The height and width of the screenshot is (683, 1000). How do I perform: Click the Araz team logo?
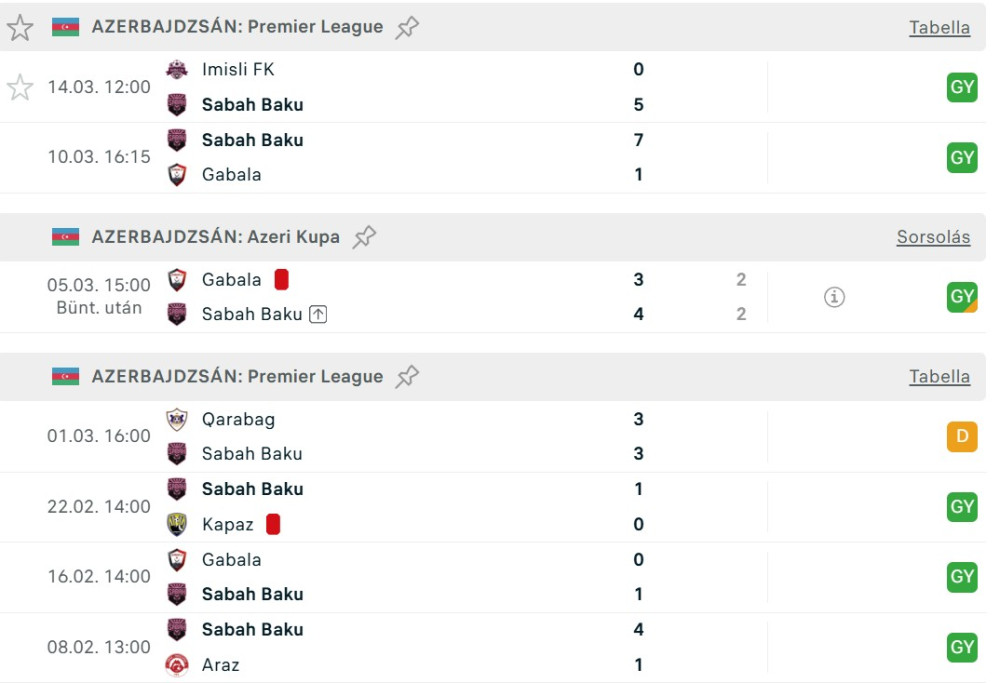(177, 665)
